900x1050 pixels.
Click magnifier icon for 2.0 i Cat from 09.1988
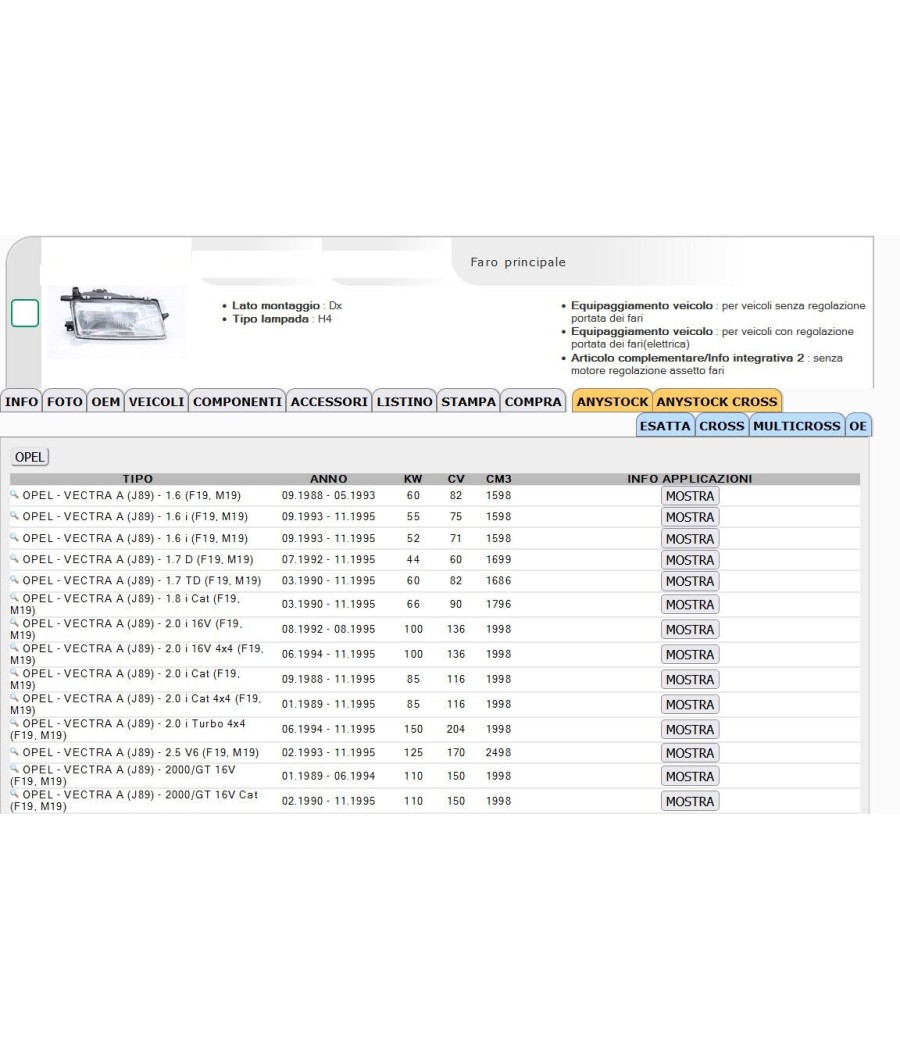tap(15, 672)
